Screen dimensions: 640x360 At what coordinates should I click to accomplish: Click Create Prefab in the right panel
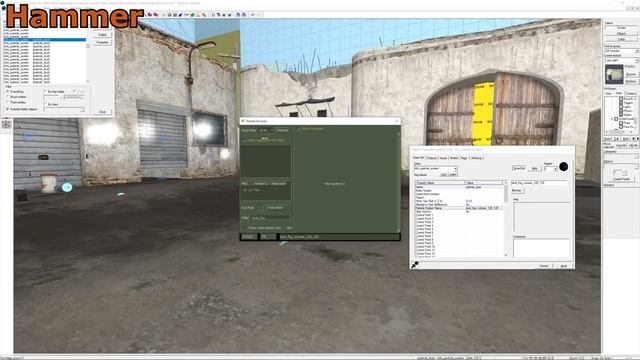tap(622, 179)
